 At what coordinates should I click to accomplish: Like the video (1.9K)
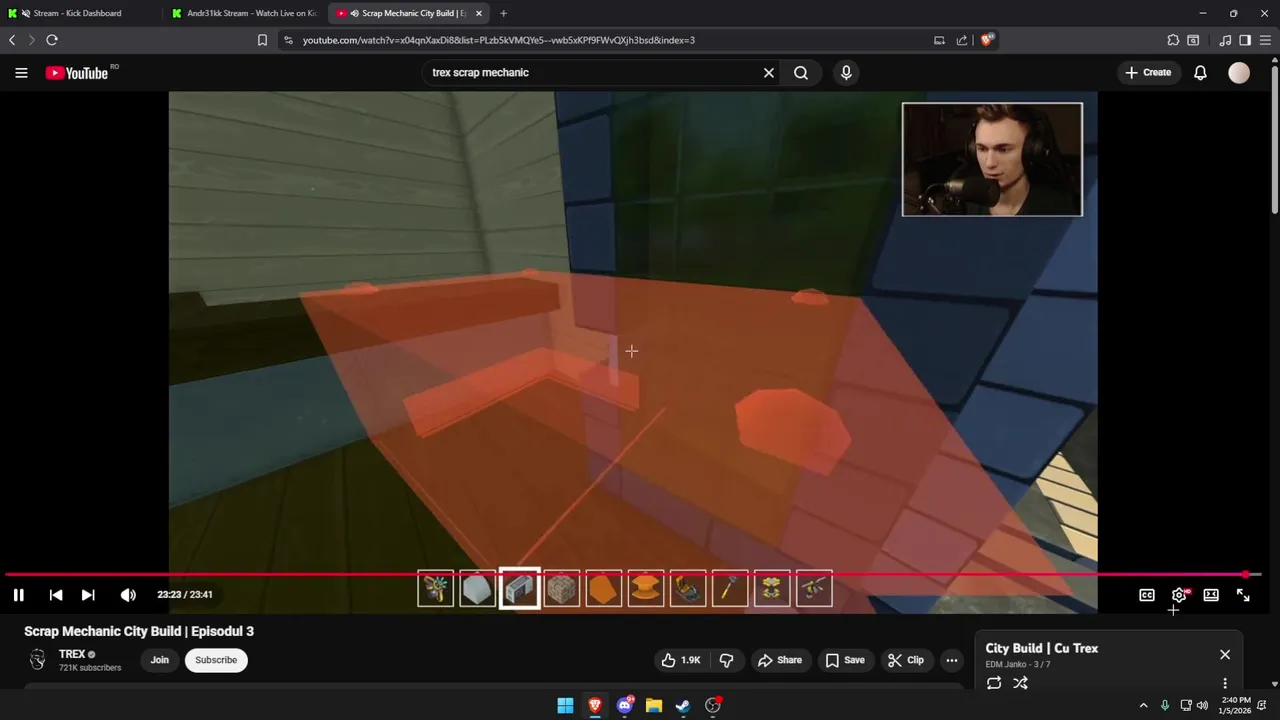pos(680,660)
